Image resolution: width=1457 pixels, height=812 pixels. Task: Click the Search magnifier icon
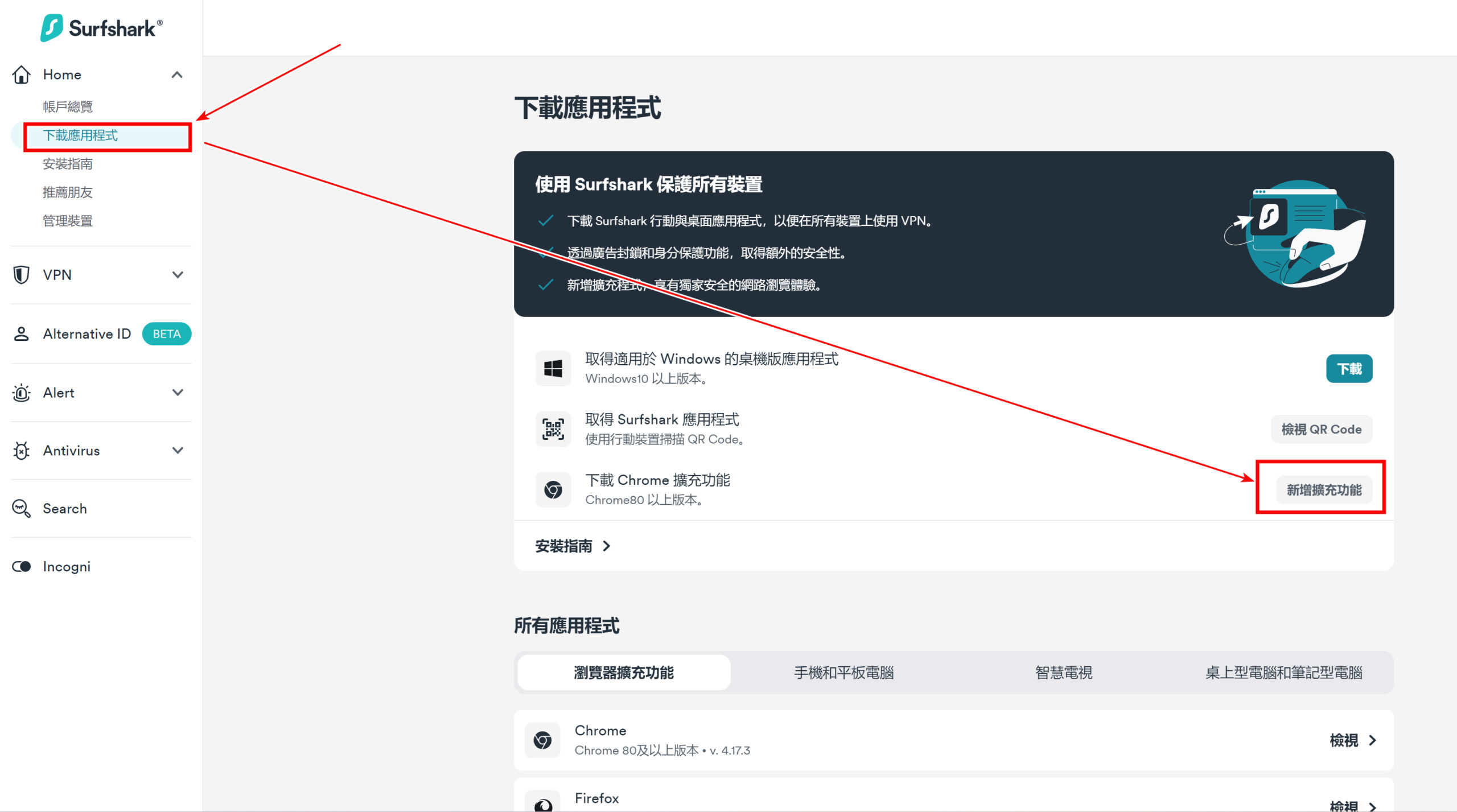(22, 509)
